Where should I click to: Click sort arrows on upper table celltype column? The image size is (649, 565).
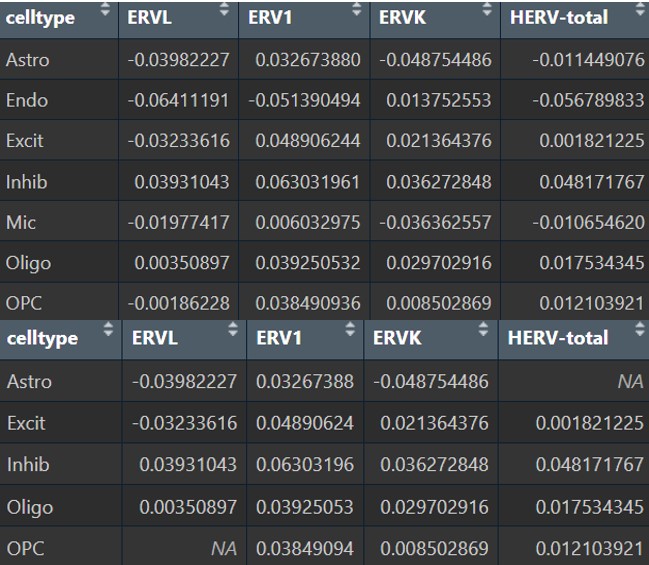pyautogui.click(x=105, y=13)
